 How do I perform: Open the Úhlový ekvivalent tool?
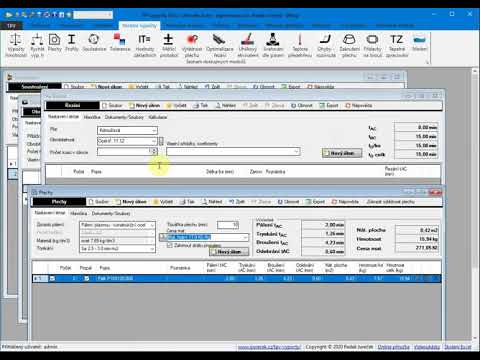point(248,45)
